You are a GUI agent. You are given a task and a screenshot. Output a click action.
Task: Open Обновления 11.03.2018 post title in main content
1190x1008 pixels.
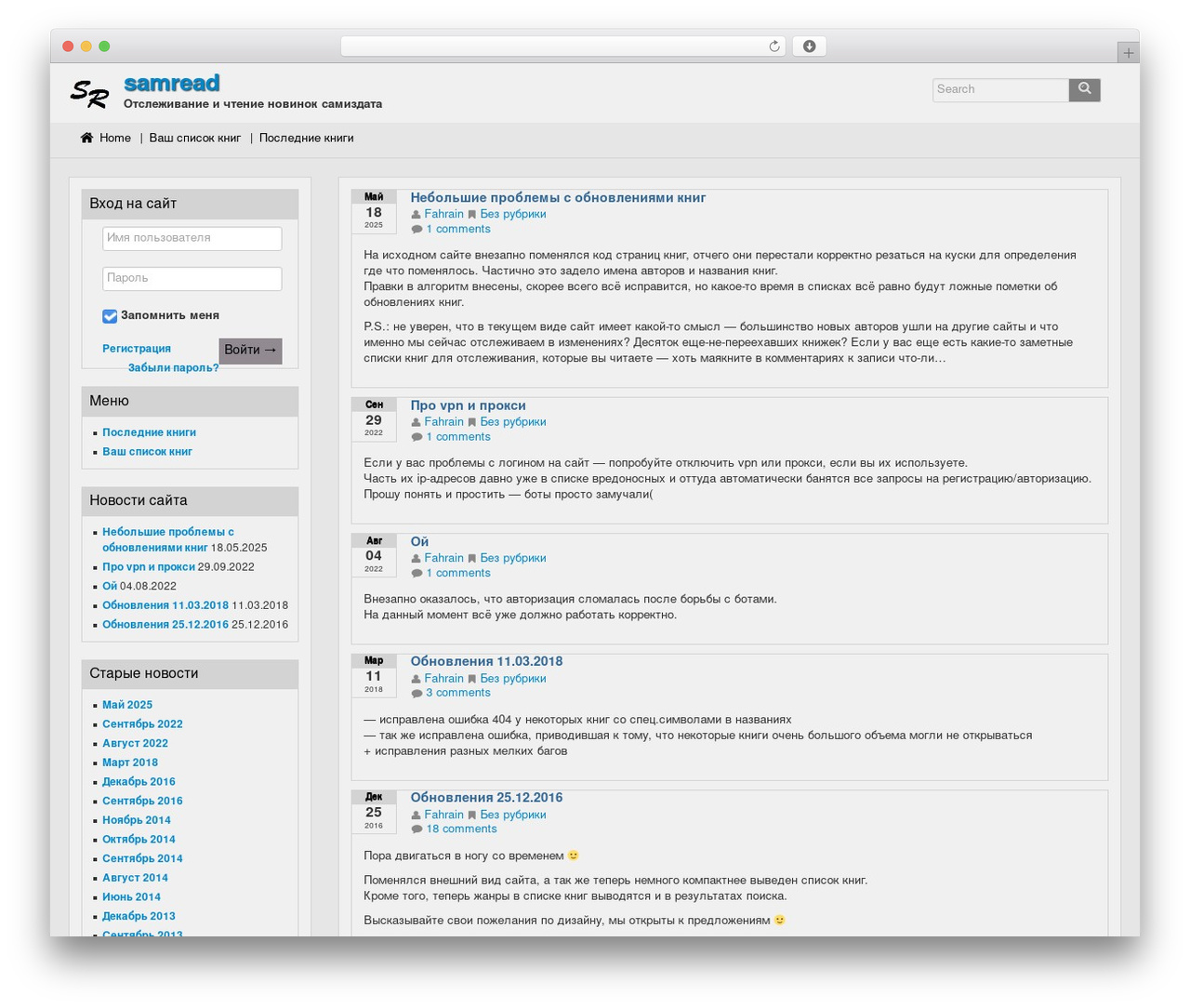486,661
